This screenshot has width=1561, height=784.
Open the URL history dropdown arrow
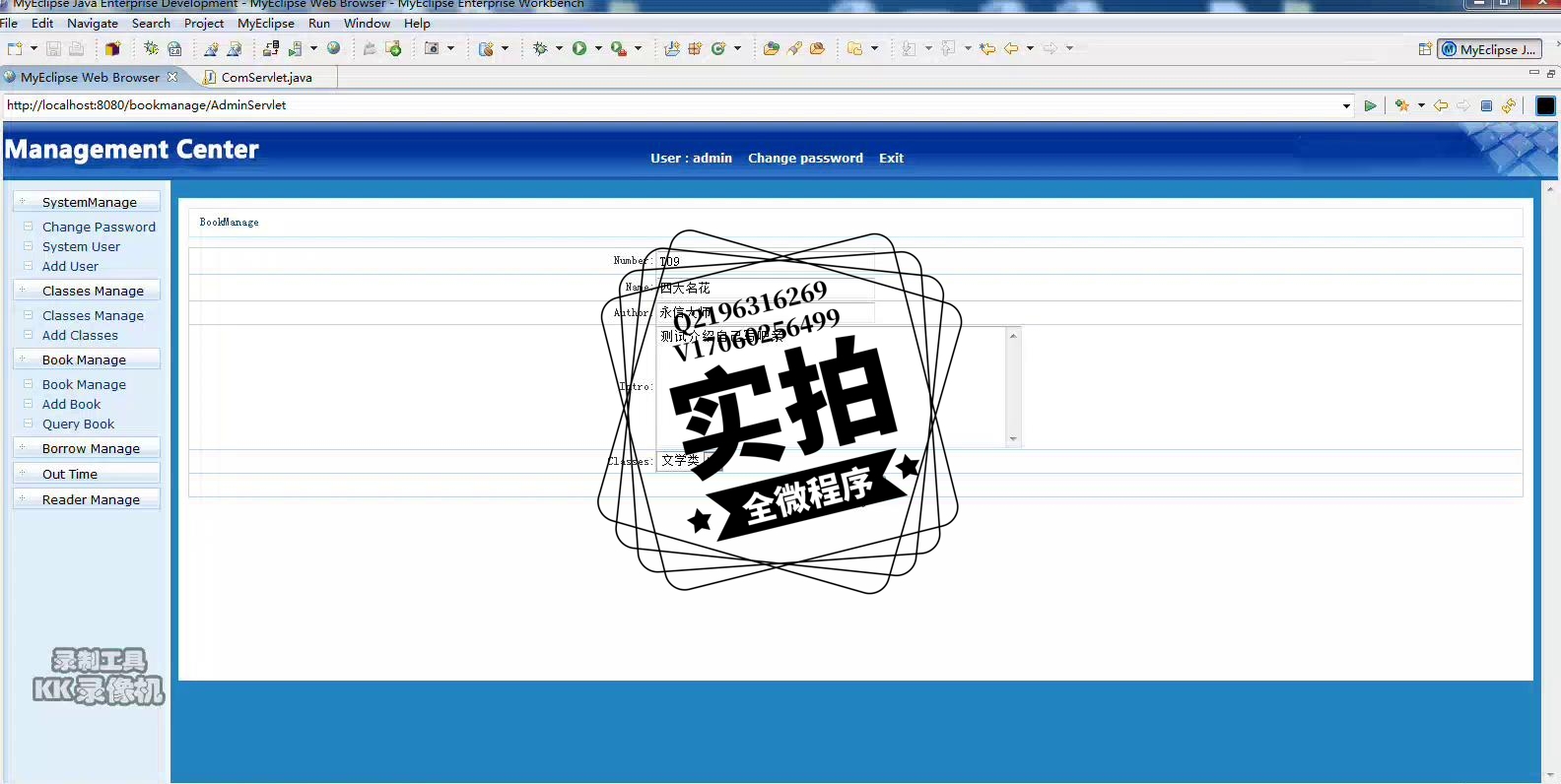point(1346,105)
